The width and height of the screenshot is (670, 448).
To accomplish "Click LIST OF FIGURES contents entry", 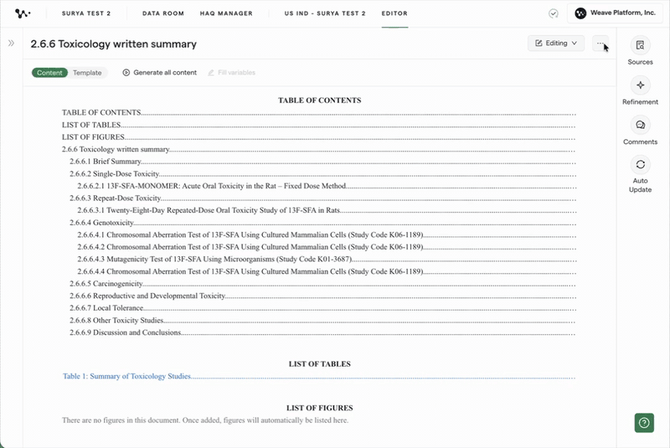I will 319,137.
